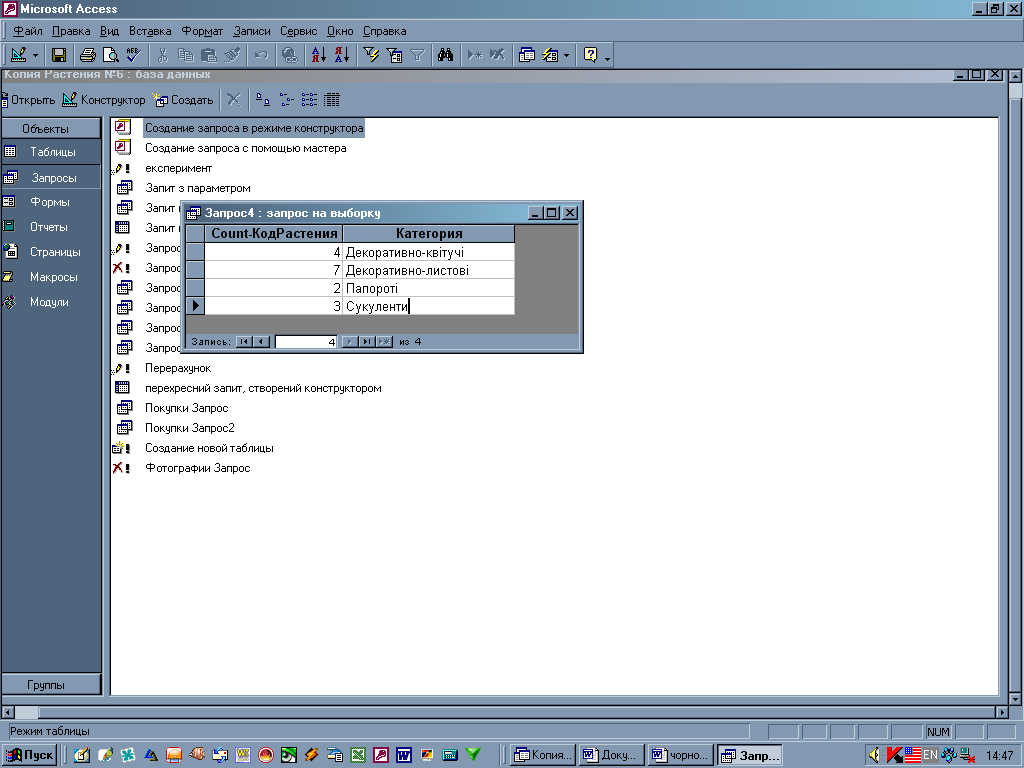Image resolution: width=1024 pixels, height=768 pixels.
Task: Click the Help question mark icon
Action: [590, 55]
